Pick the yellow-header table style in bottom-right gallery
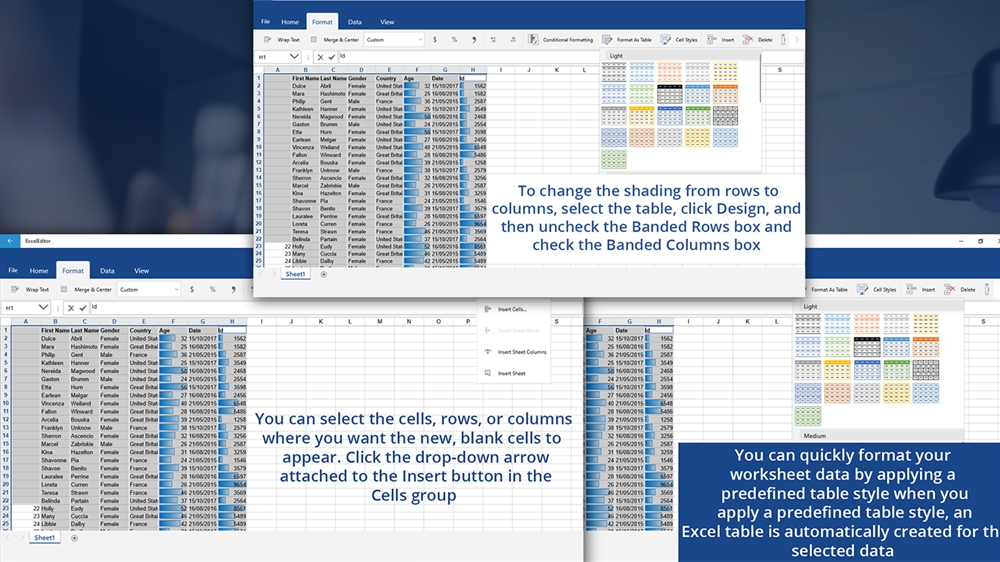 (x=837, y=370)
